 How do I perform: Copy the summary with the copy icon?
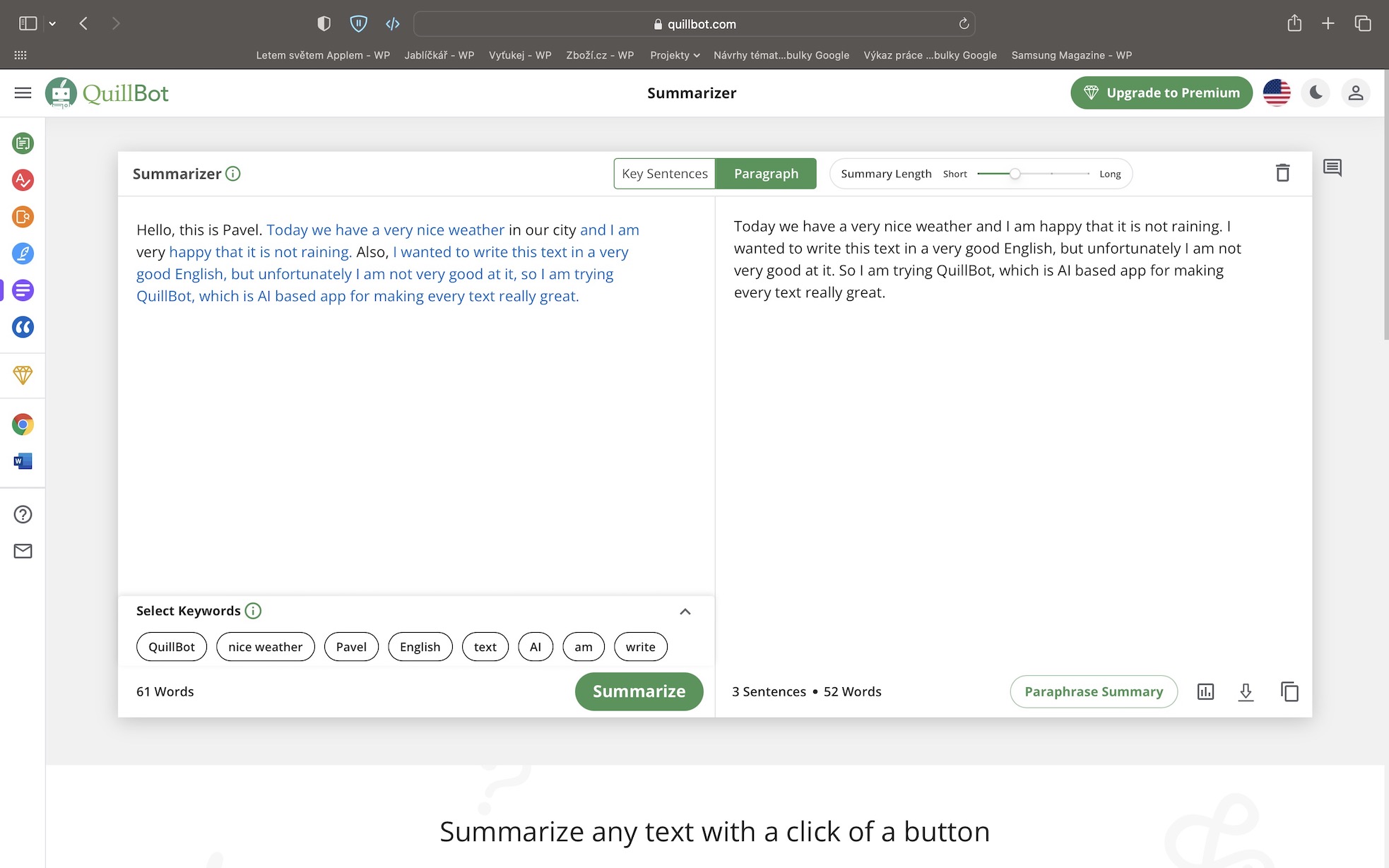click(x=1289, y=691)
